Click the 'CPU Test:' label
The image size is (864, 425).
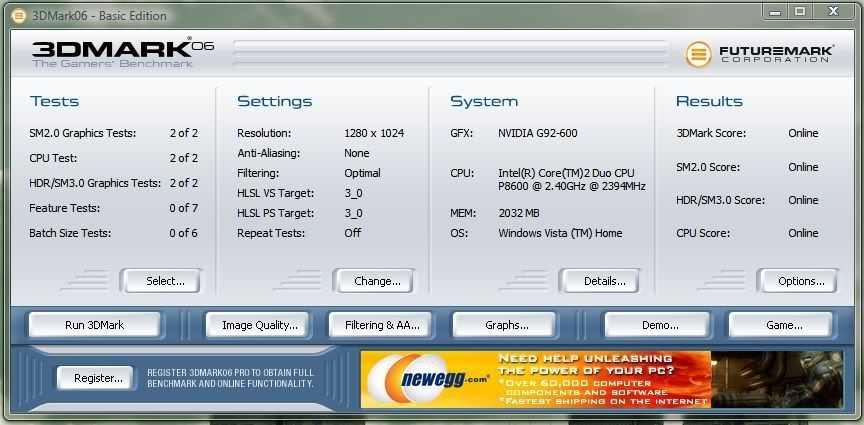pos(53,158)
